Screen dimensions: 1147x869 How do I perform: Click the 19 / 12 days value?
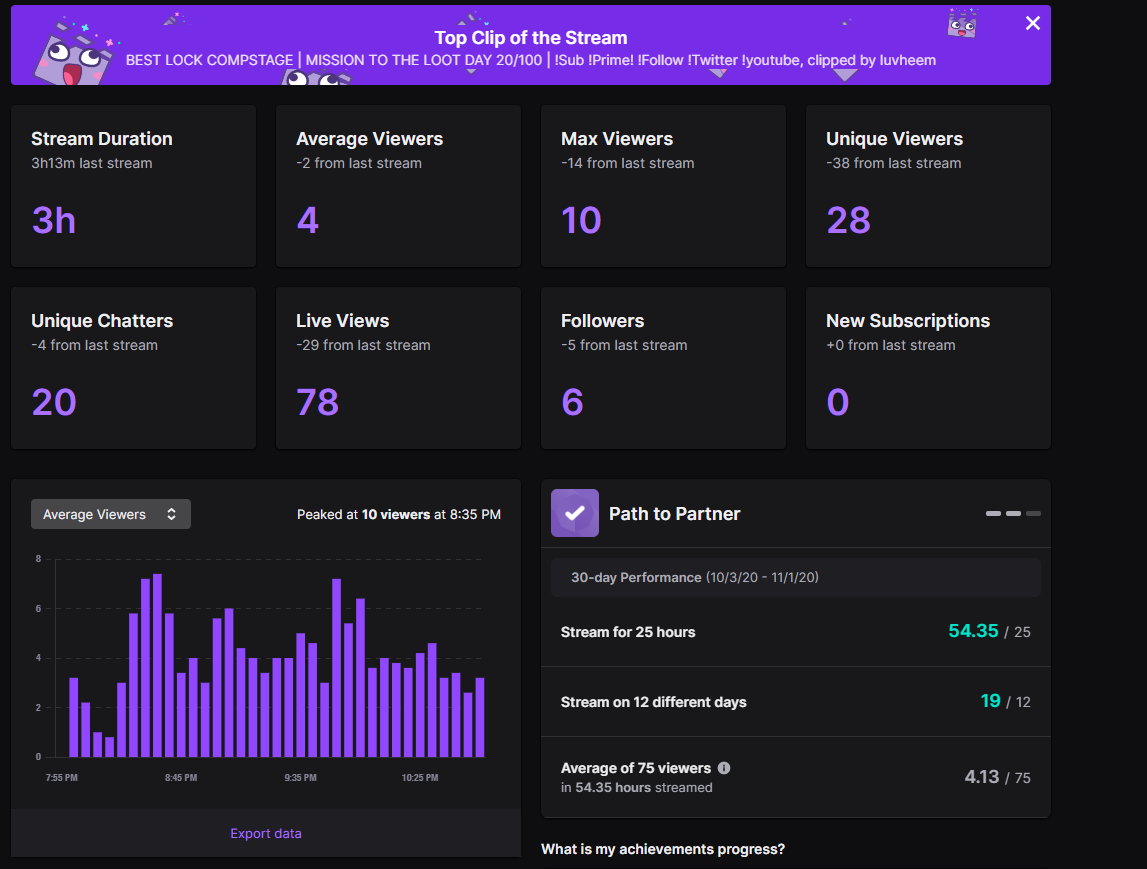click(x=1005, y=701)
